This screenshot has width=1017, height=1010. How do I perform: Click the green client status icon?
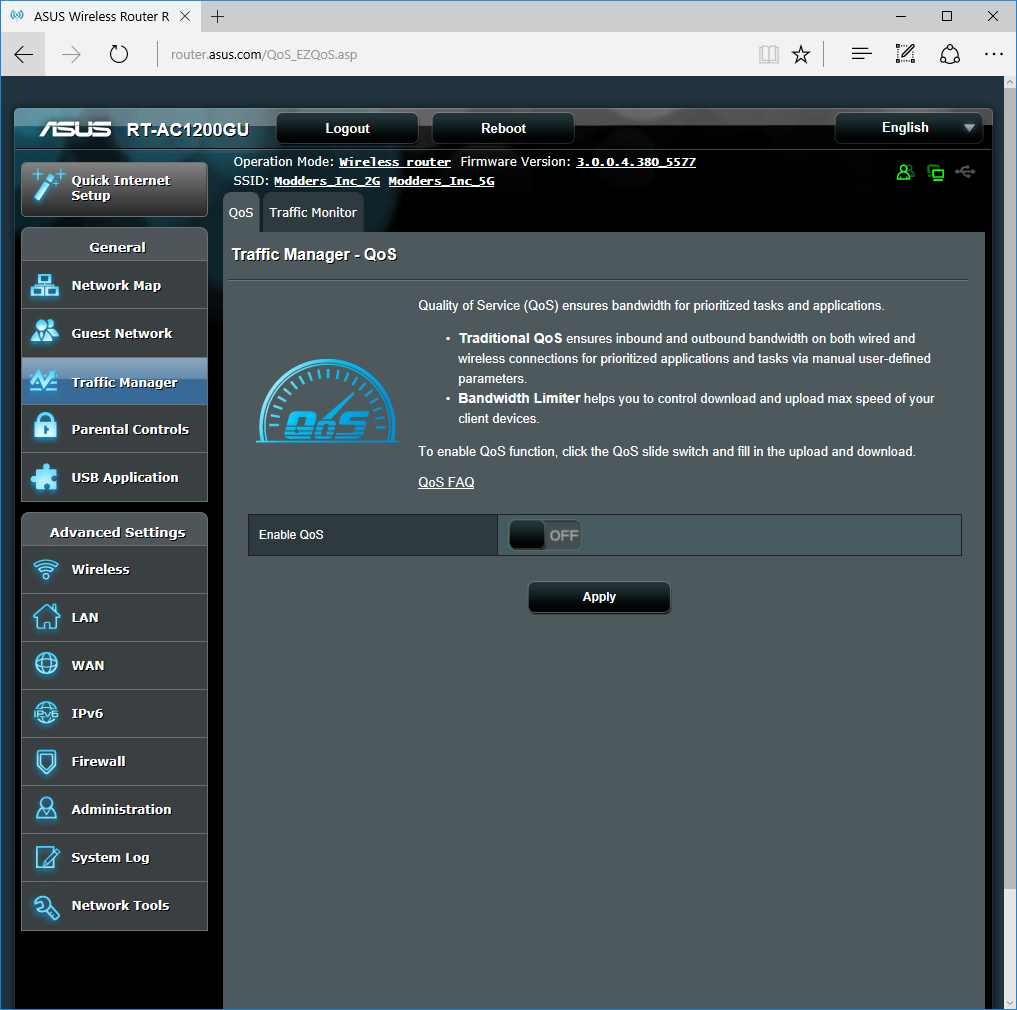[x=905, y=172]
